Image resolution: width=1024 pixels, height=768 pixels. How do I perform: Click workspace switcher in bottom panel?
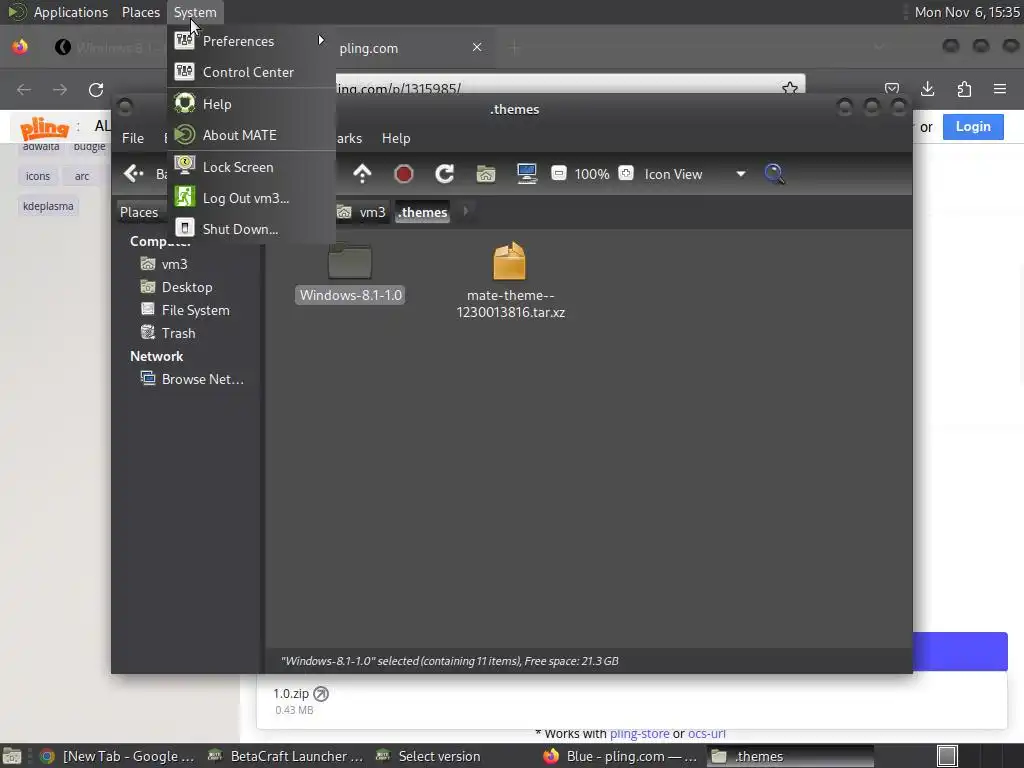tap(947, 756)
